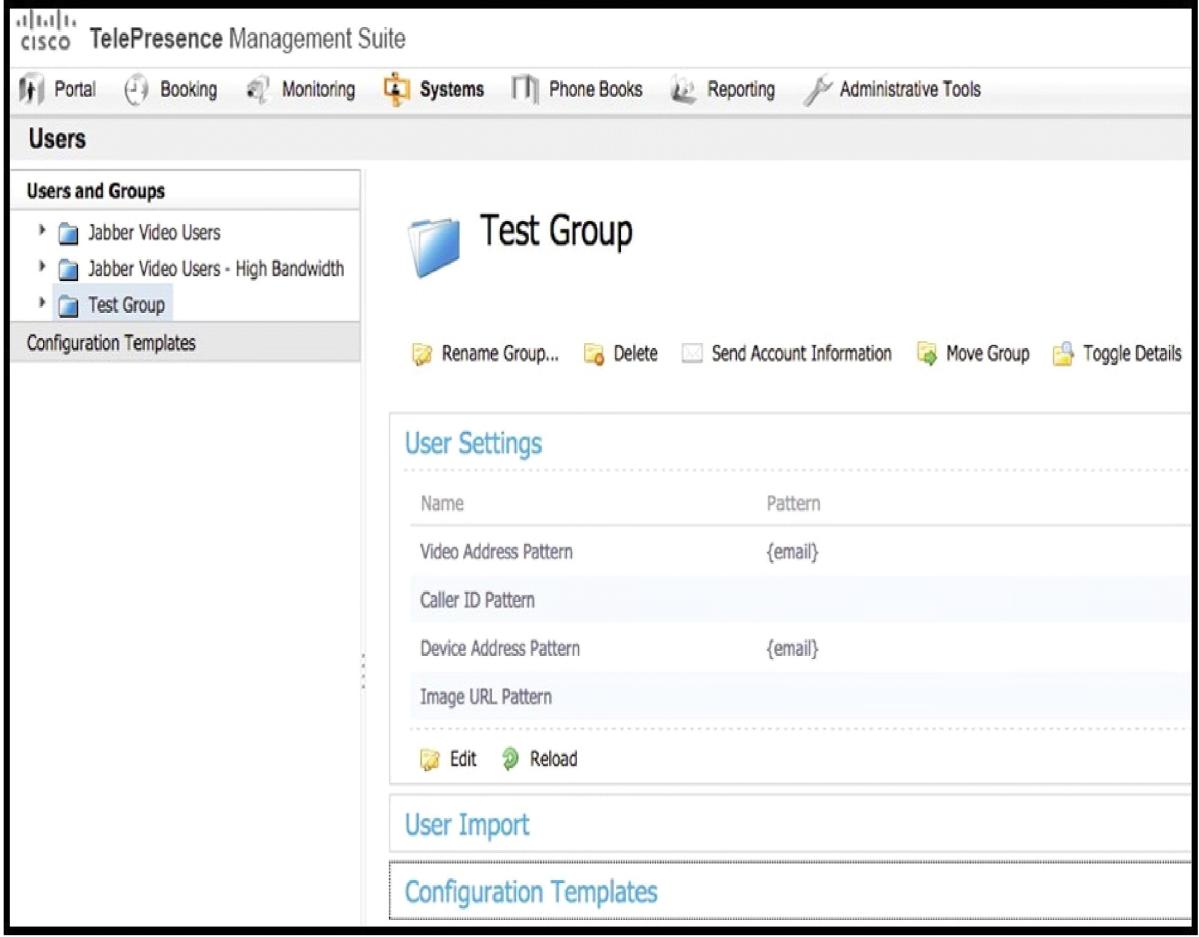Expand the Jabber Video Users group

click(x=42, y=231)
